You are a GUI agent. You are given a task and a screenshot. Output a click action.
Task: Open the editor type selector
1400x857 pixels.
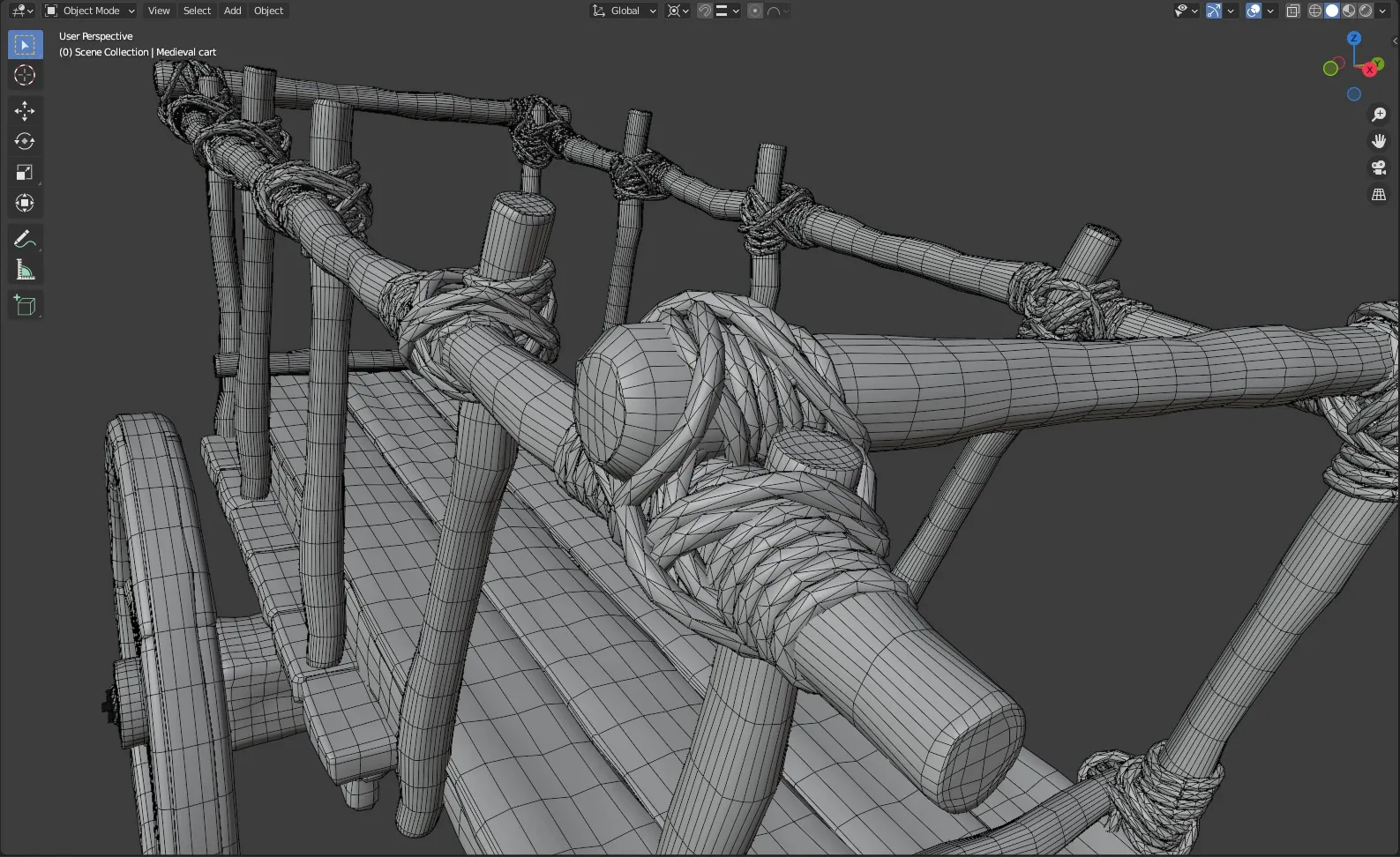point(22,11)
